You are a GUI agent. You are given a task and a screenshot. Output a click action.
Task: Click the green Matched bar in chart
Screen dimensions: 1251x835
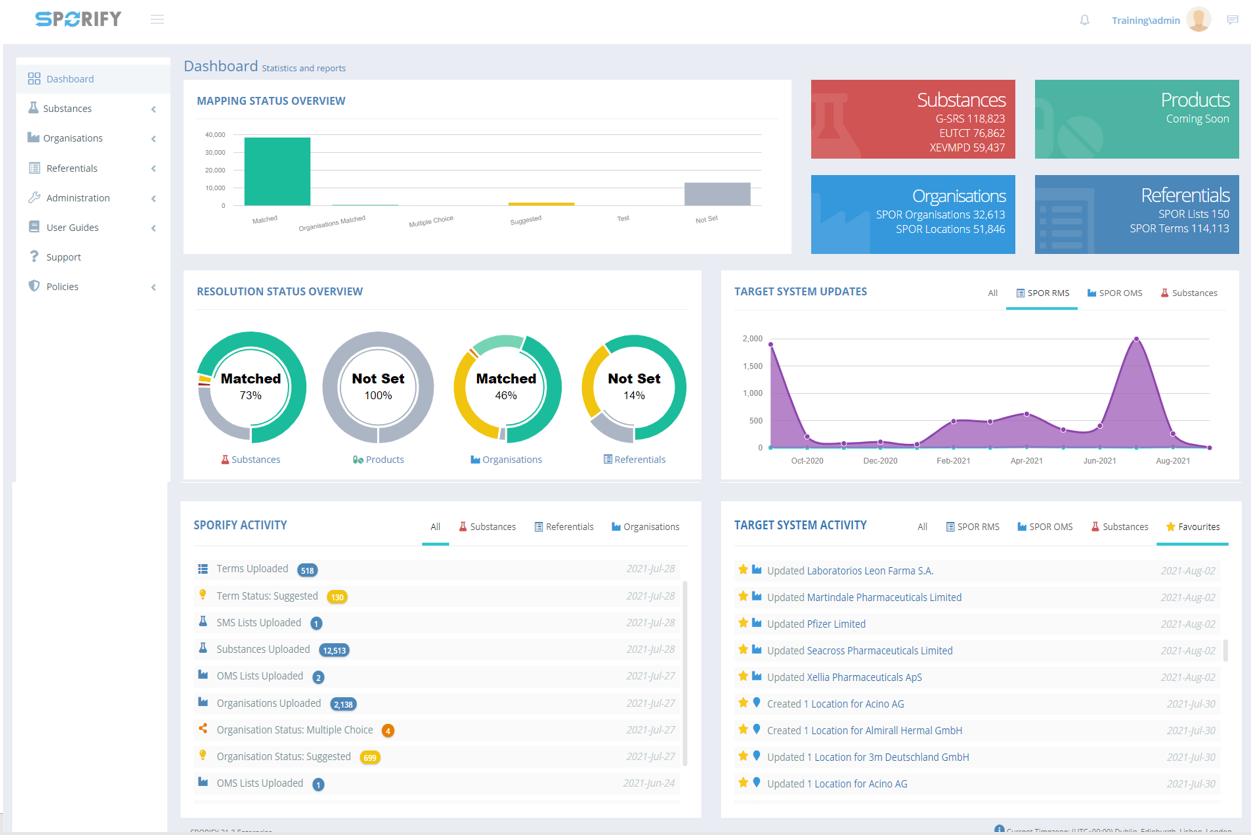click(277, 172)
